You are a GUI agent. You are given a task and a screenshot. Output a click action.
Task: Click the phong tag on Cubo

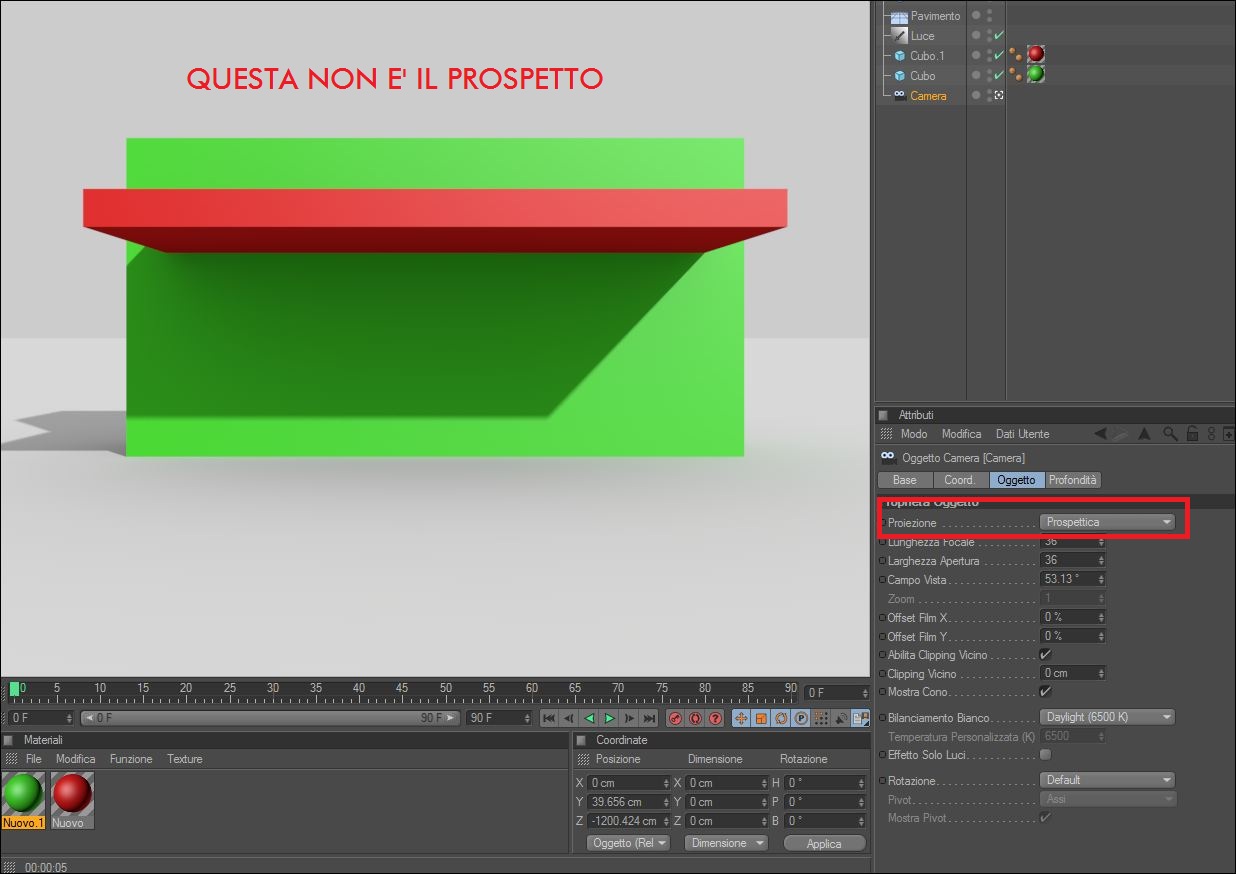tap(1015, 74)
